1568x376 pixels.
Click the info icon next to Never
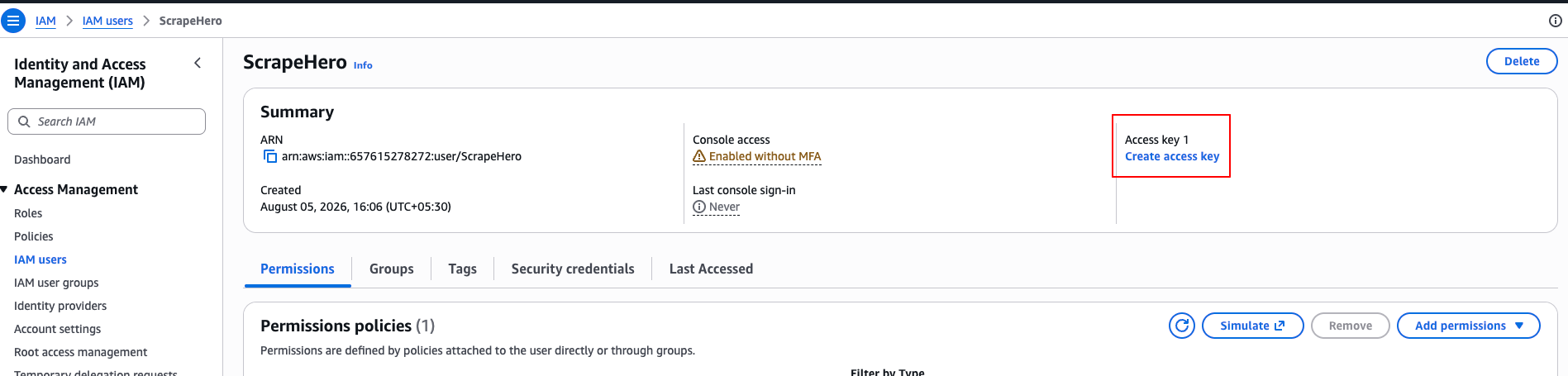(x=699, y=207)
